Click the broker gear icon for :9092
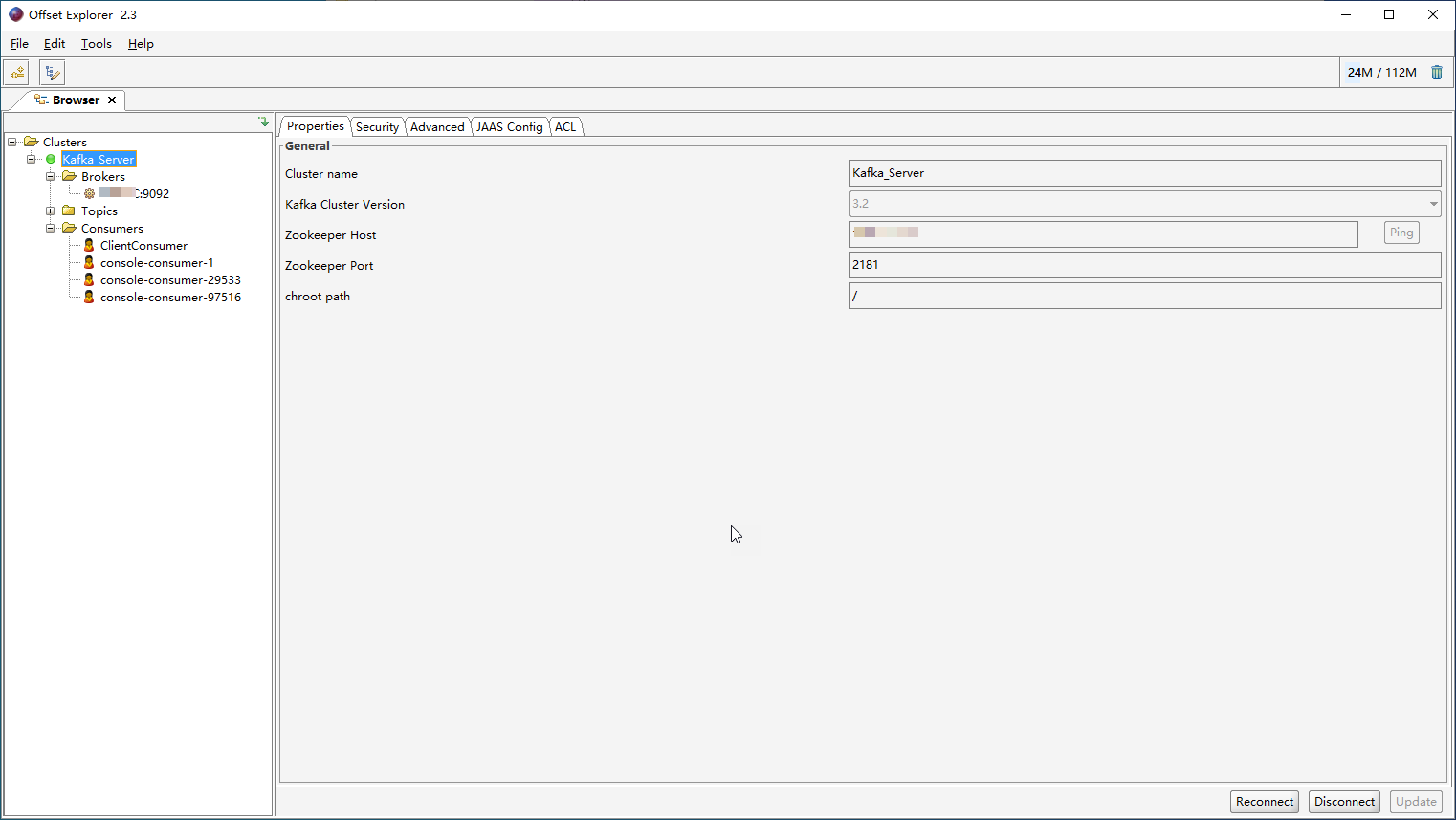This screenshot has height=820, width=1456. [89, 193]
